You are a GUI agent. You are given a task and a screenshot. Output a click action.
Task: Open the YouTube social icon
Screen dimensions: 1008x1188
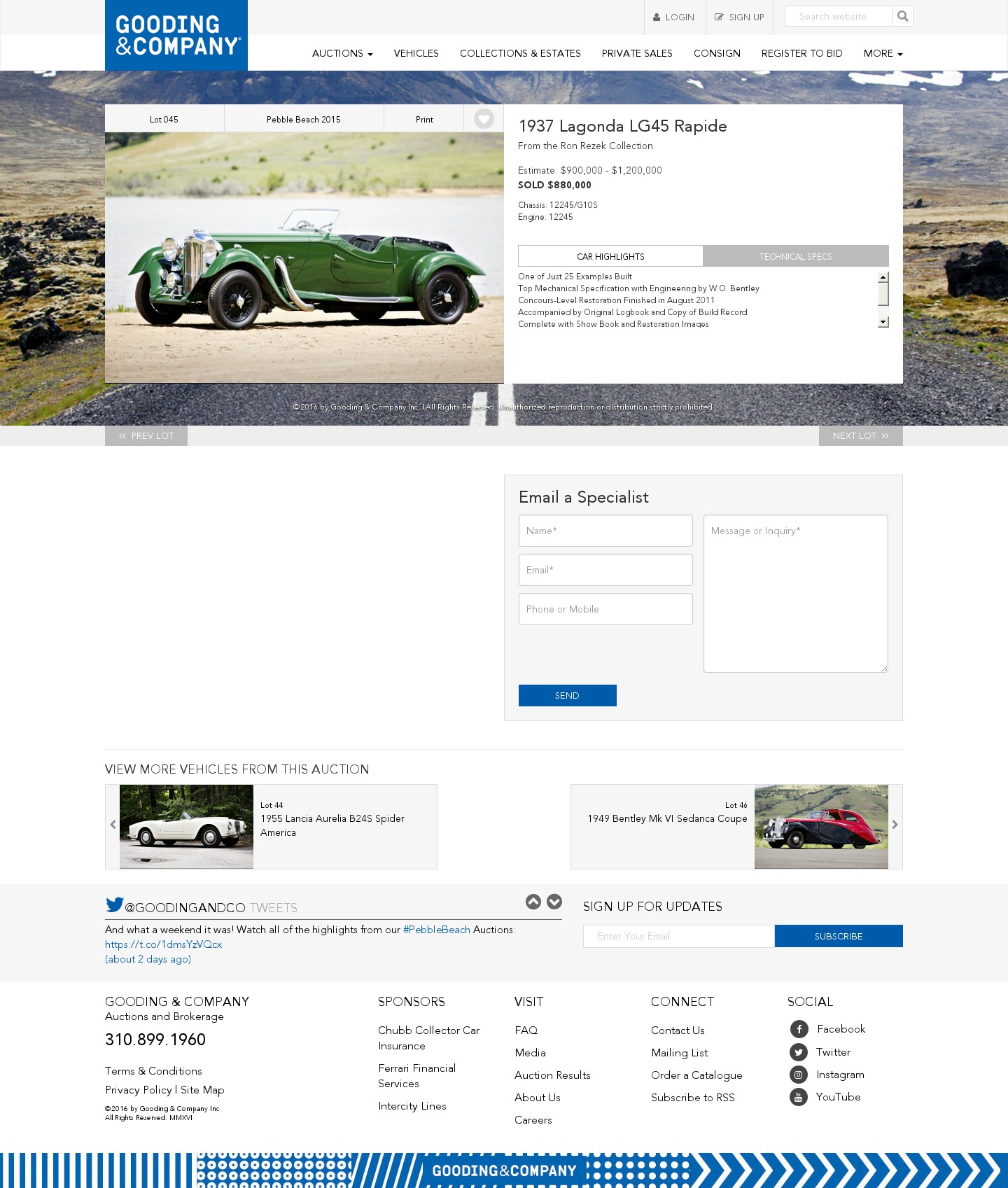click(799, 1097)
